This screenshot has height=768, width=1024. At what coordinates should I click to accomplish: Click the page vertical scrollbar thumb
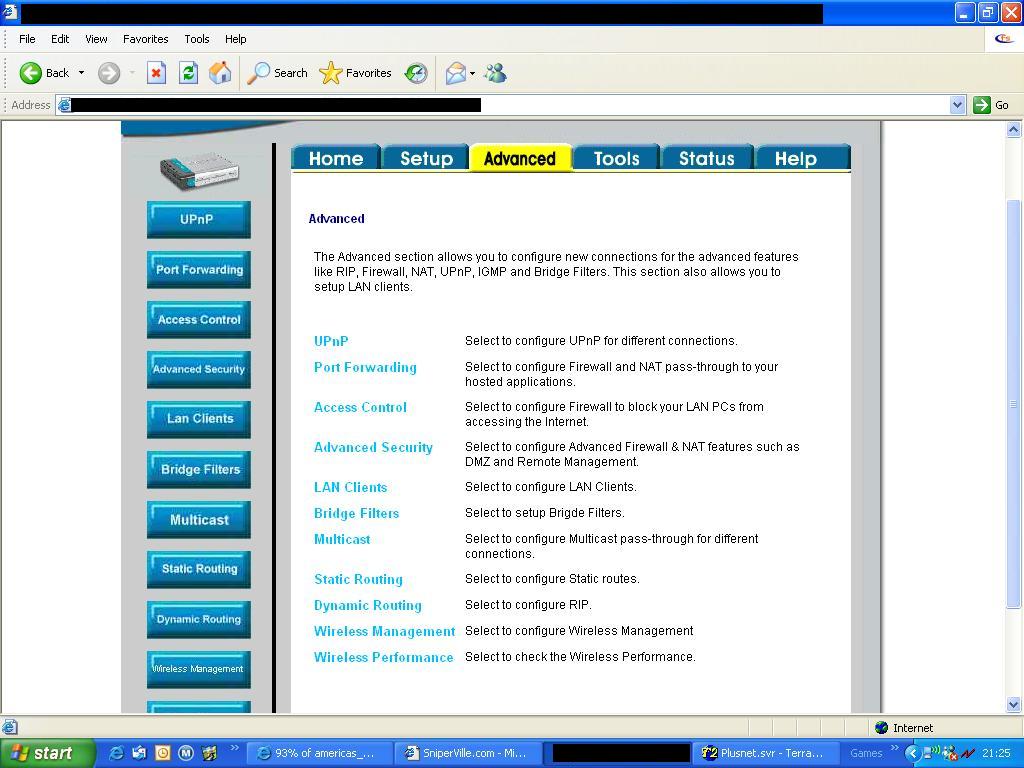coord(1014,405)
